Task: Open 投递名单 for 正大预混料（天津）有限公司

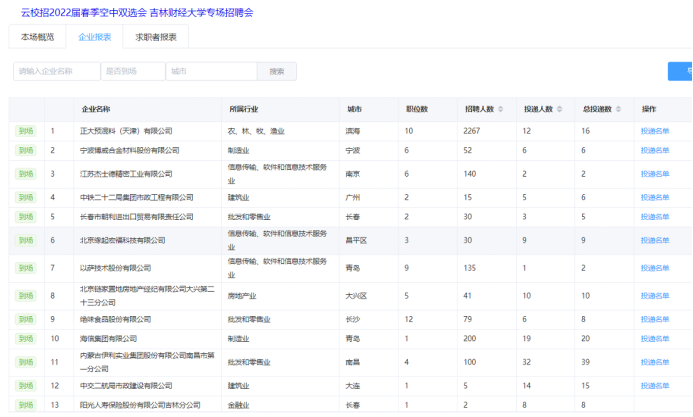Action: coord(655,131)
